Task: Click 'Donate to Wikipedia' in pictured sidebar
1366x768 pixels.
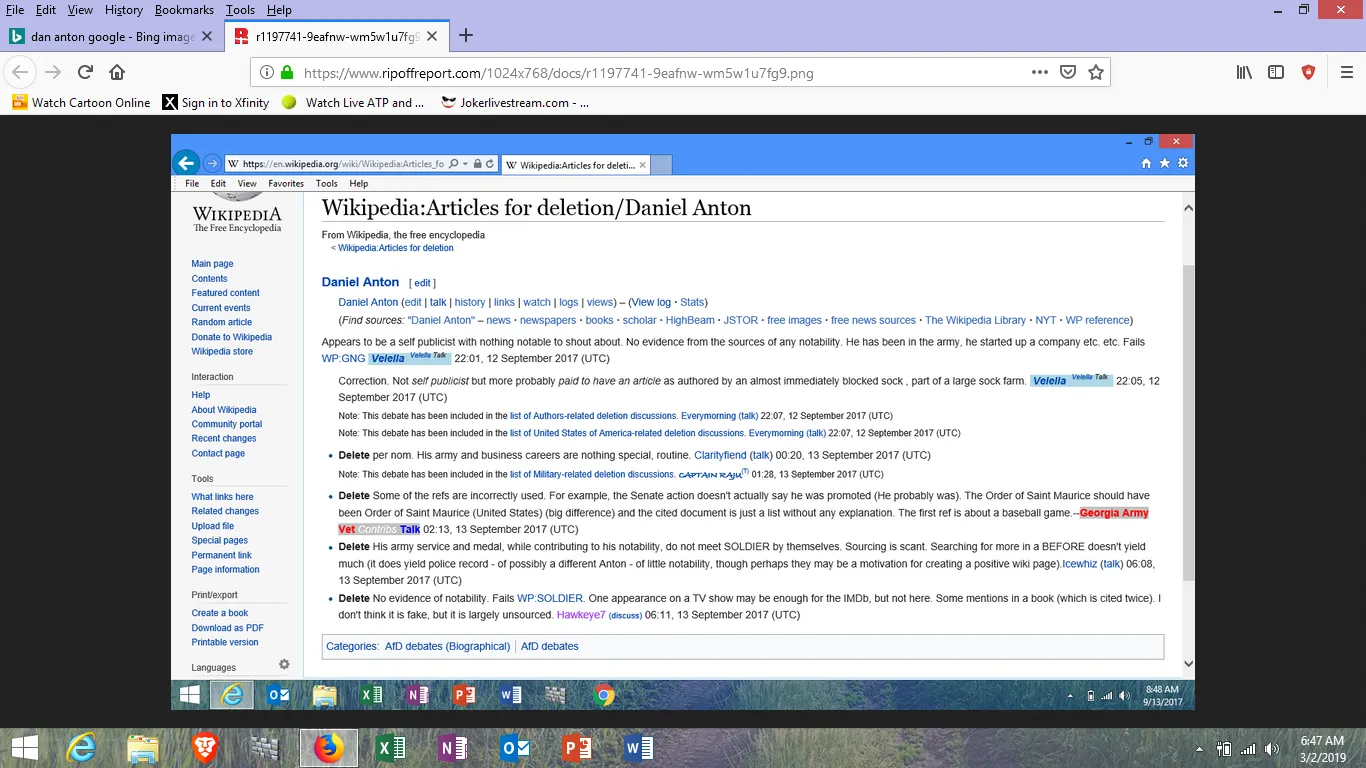Action: (x=232, y=337)
